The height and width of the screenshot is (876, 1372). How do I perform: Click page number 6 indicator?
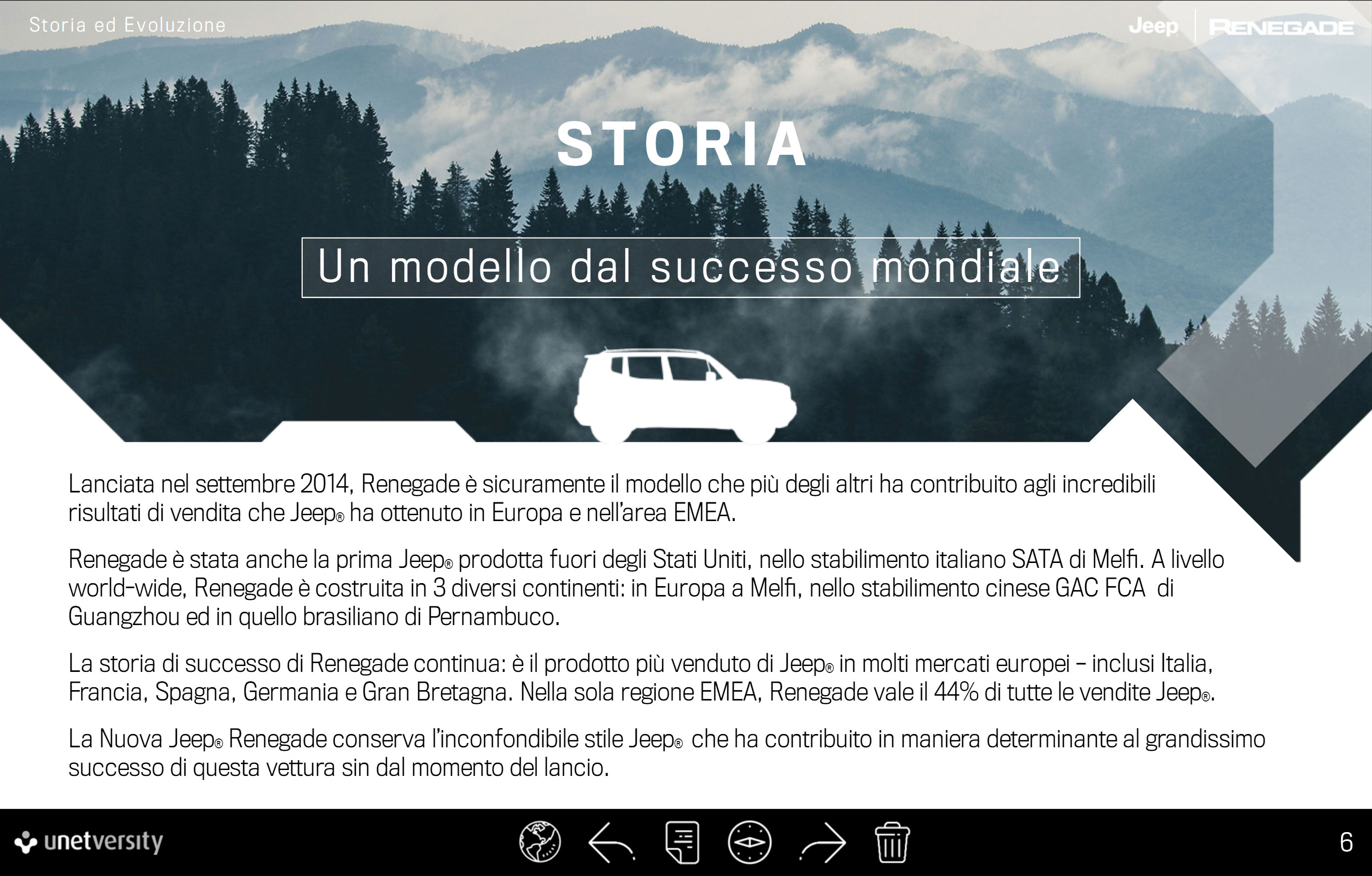point(1346,842)
